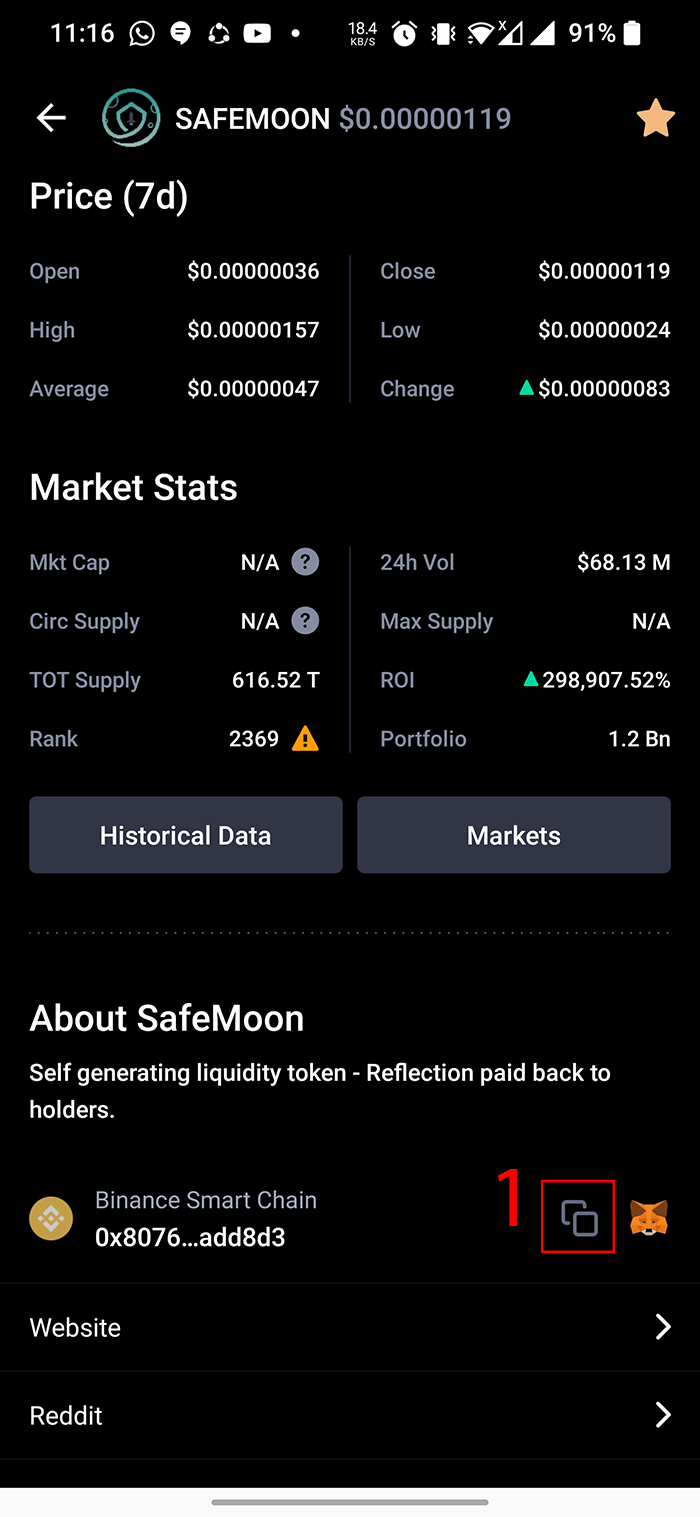Tap the back arrow icon
700x1517 pixels.
click(51, 118)
